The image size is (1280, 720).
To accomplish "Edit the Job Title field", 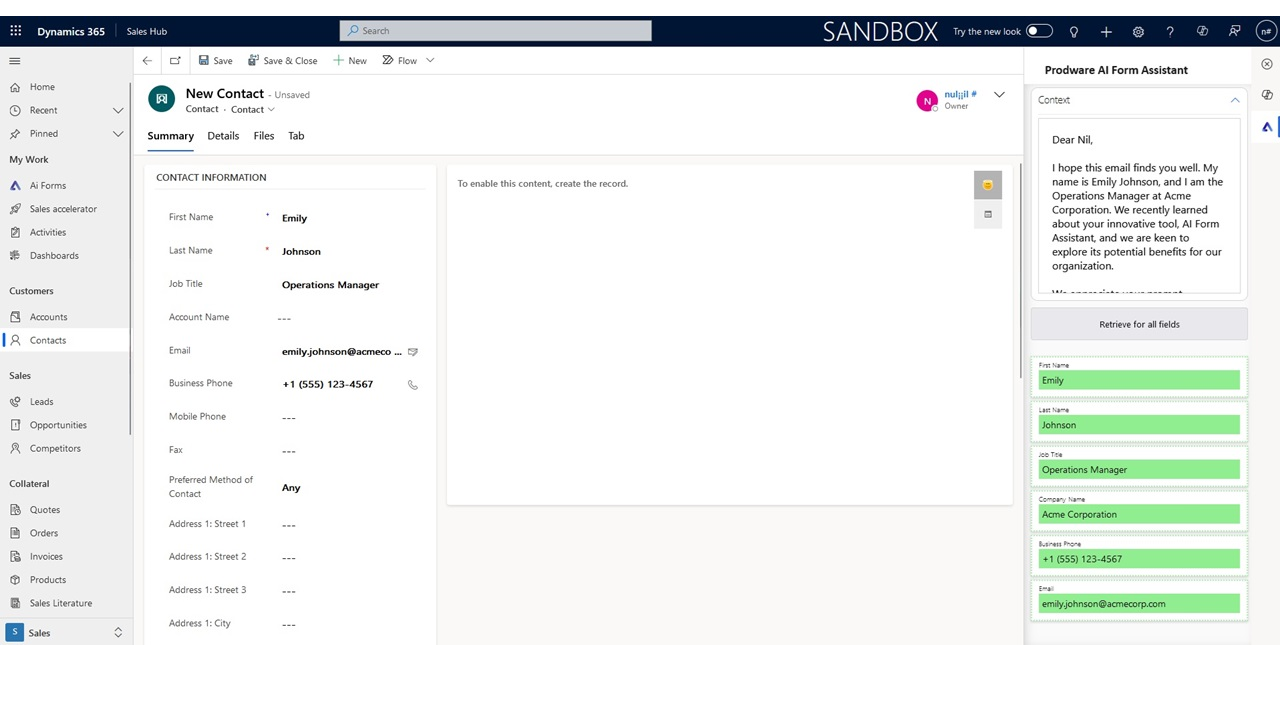I will coord(350,285).
